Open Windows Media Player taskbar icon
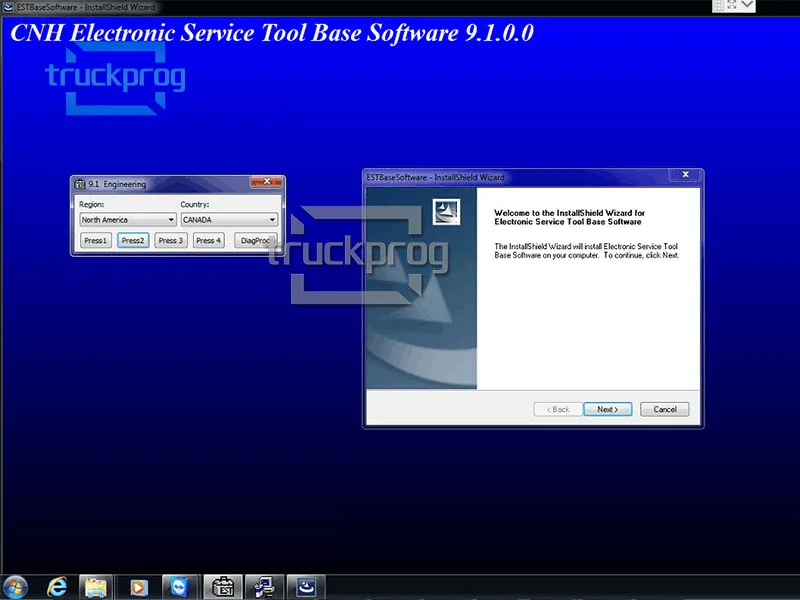 (x=138, y=587)
